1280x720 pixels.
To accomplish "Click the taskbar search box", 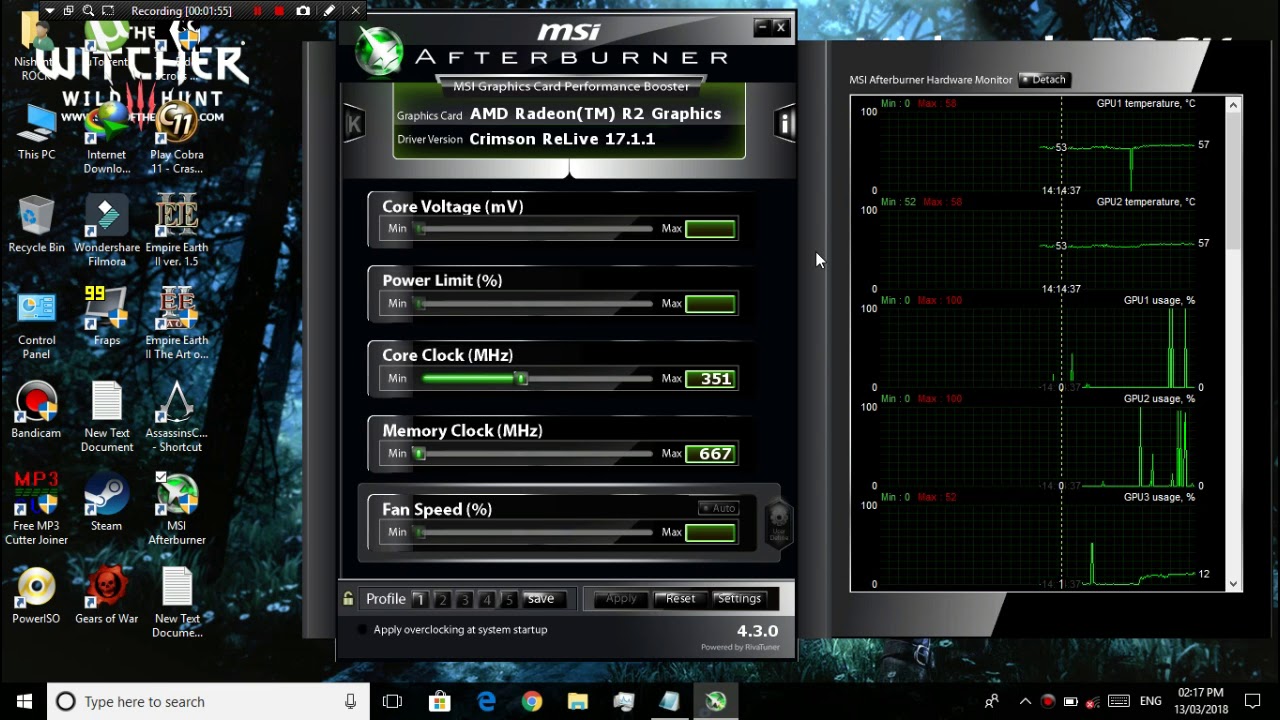I will point(207,702).
